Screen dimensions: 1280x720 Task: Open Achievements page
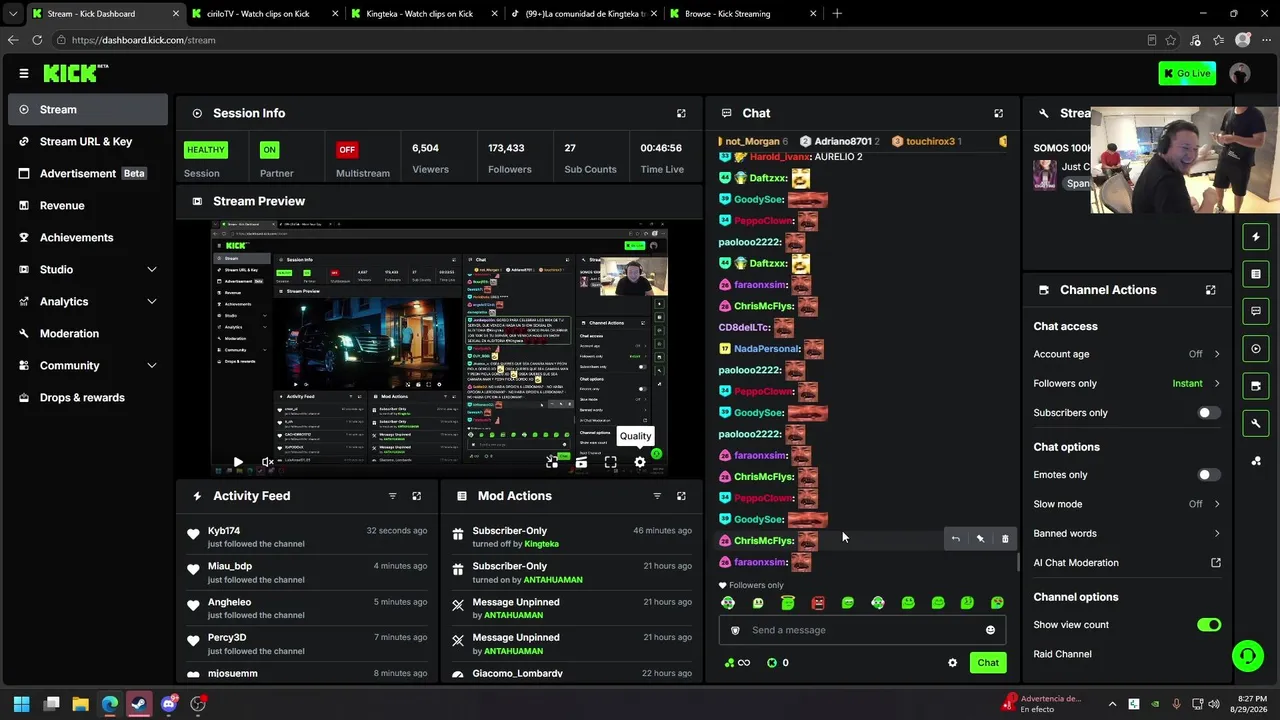coord(88,238)
